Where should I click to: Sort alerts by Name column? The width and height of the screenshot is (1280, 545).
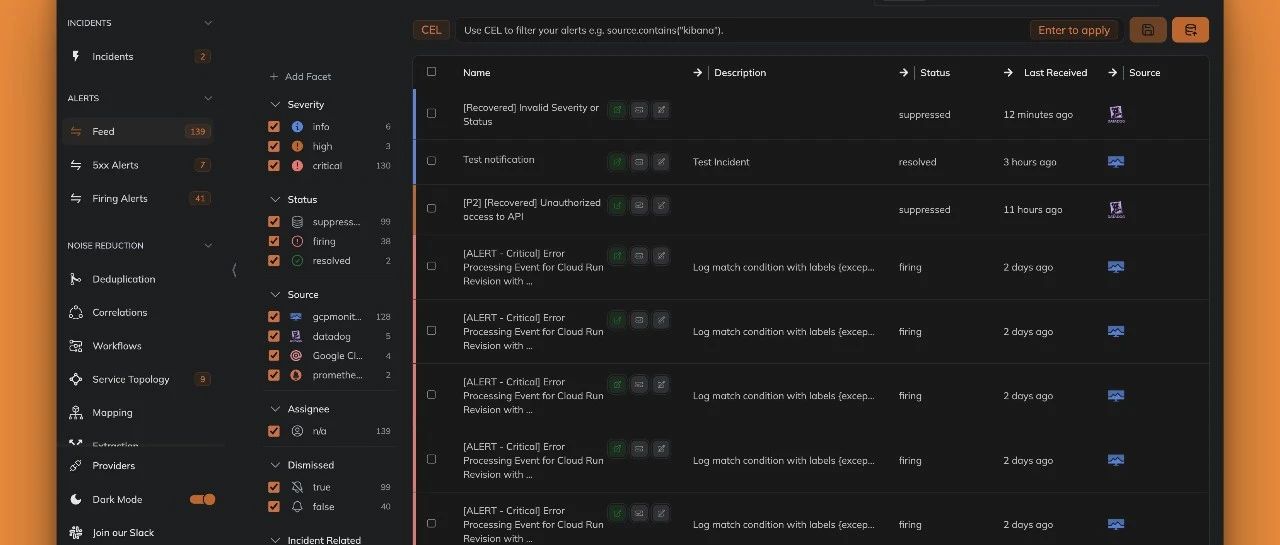coord(477,72)
